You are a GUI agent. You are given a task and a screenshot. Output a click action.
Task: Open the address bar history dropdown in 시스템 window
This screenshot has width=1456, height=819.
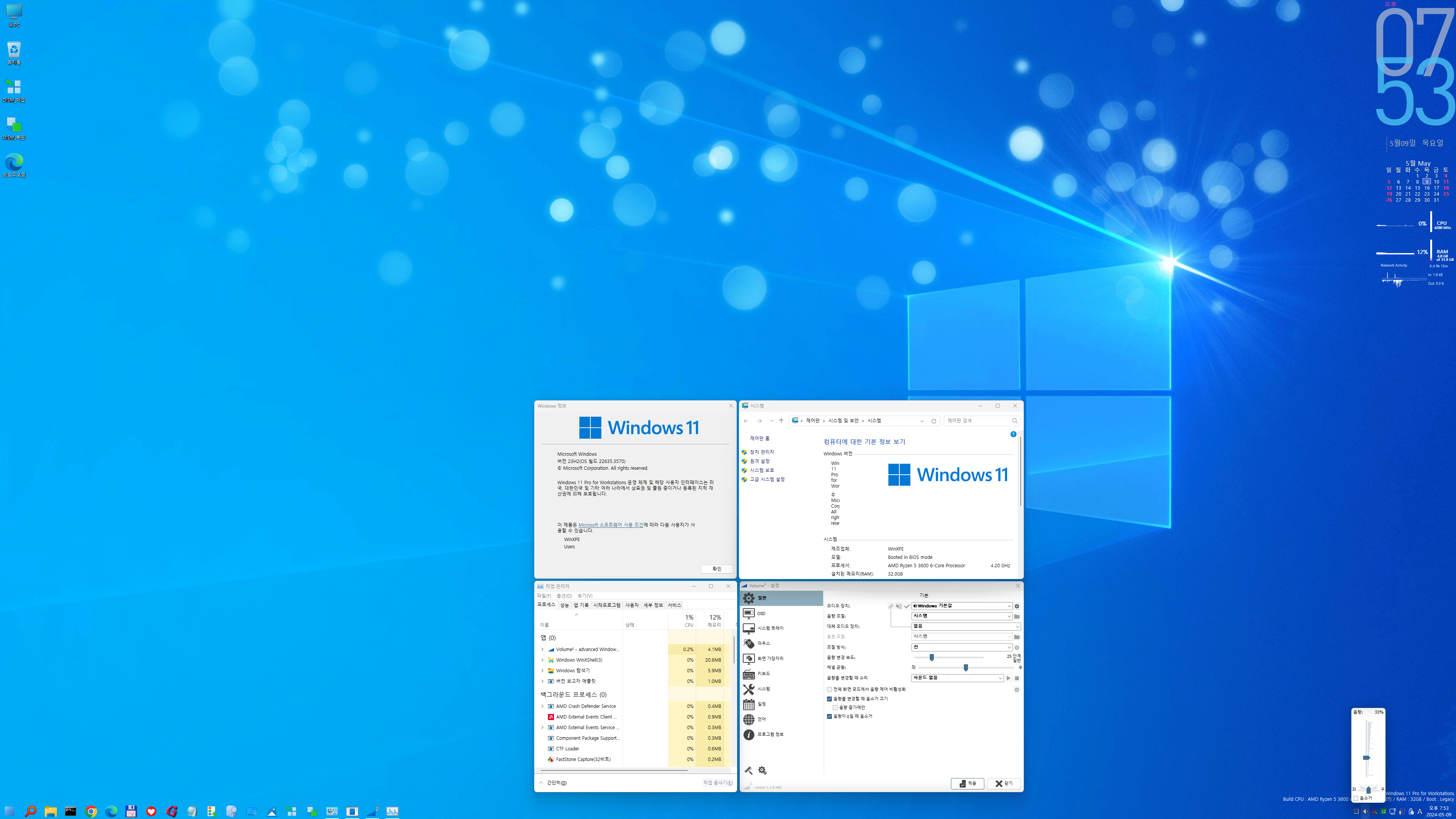tap(922, 420)
